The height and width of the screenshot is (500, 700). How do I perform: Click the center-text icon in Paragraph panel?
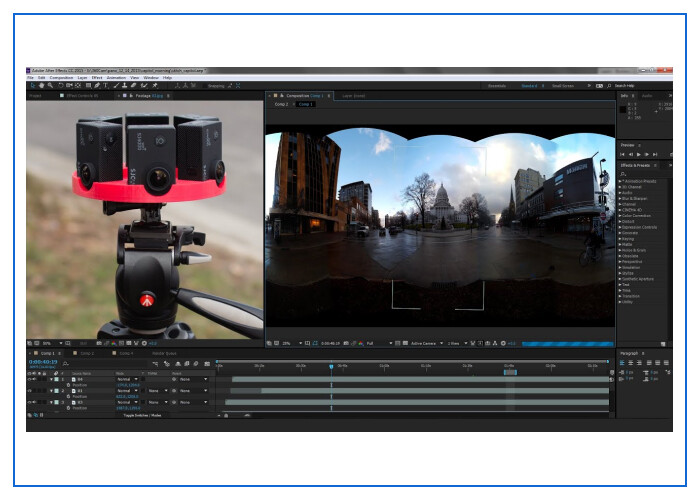[x=631, y=363]
